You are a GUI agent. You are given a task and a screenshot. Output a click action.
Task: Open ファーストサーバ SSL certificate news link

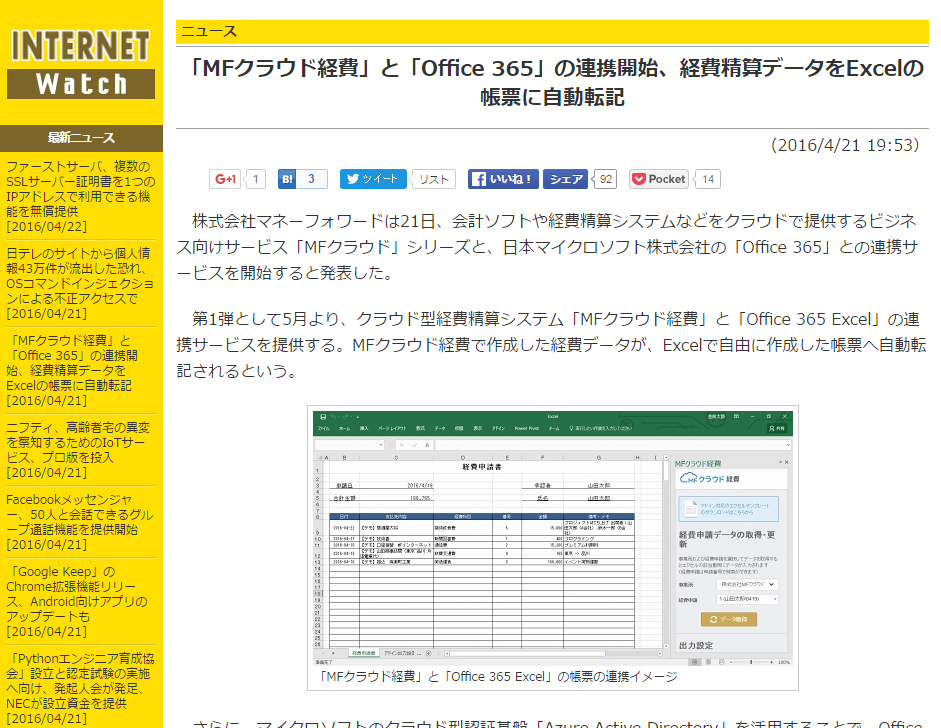coord(80,189)
